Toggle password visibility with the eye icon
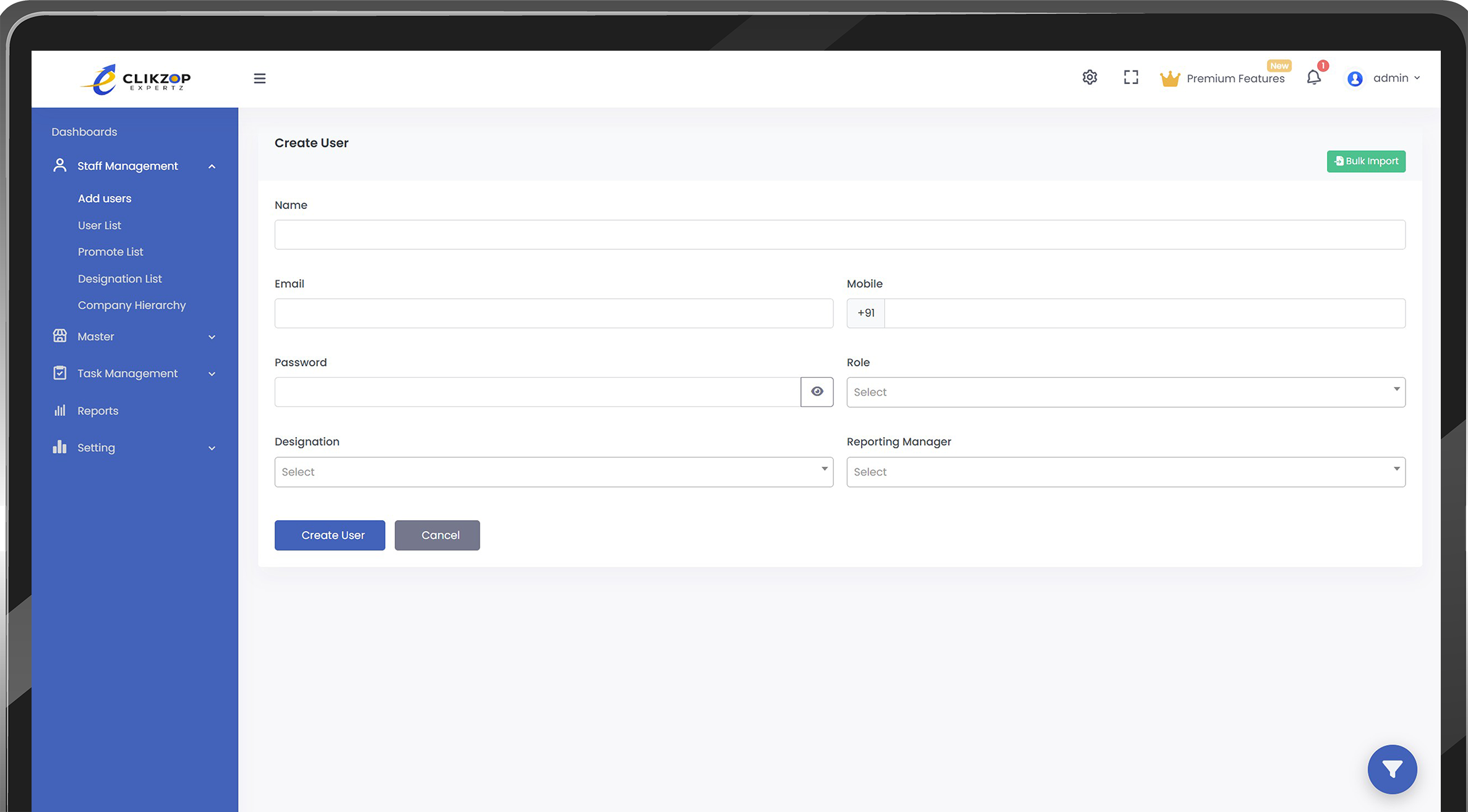This screenshot has width=1468, height=812. pyautogui.click(x=817, y=391)
